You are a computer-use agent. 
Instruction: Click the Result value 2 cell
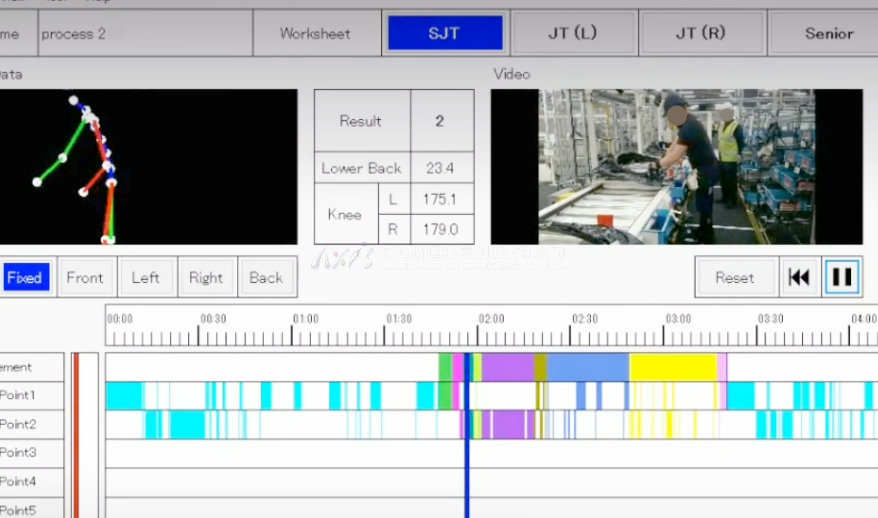point(442,121)
